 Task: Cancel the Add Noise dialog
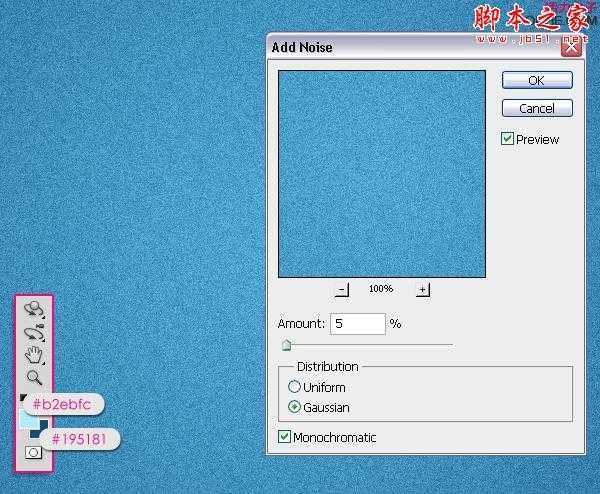tap(537, 108)
